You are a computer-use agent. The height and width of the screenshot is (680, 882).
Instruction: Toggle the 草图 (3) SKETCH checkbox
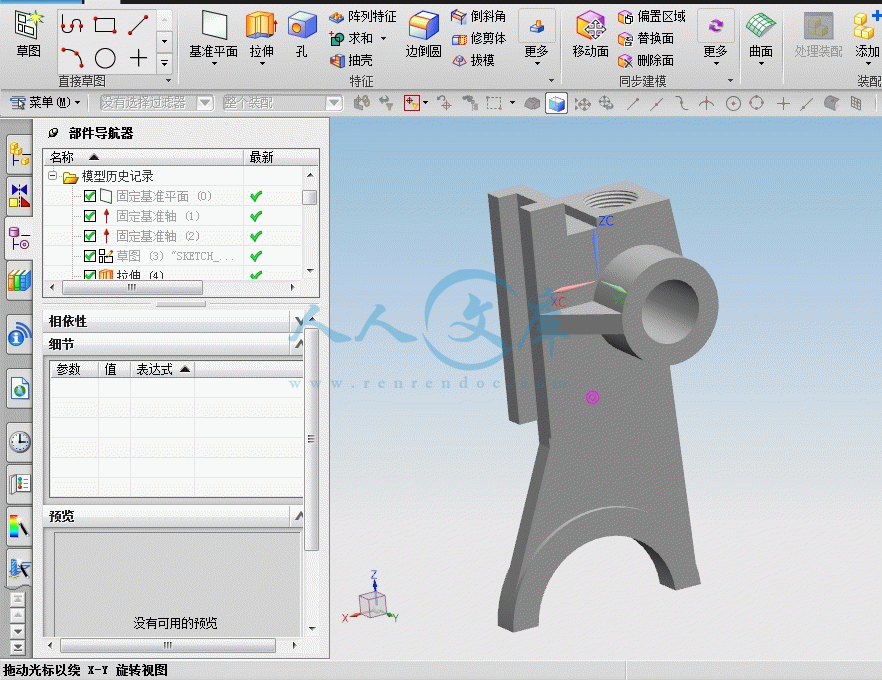[89, 256]
